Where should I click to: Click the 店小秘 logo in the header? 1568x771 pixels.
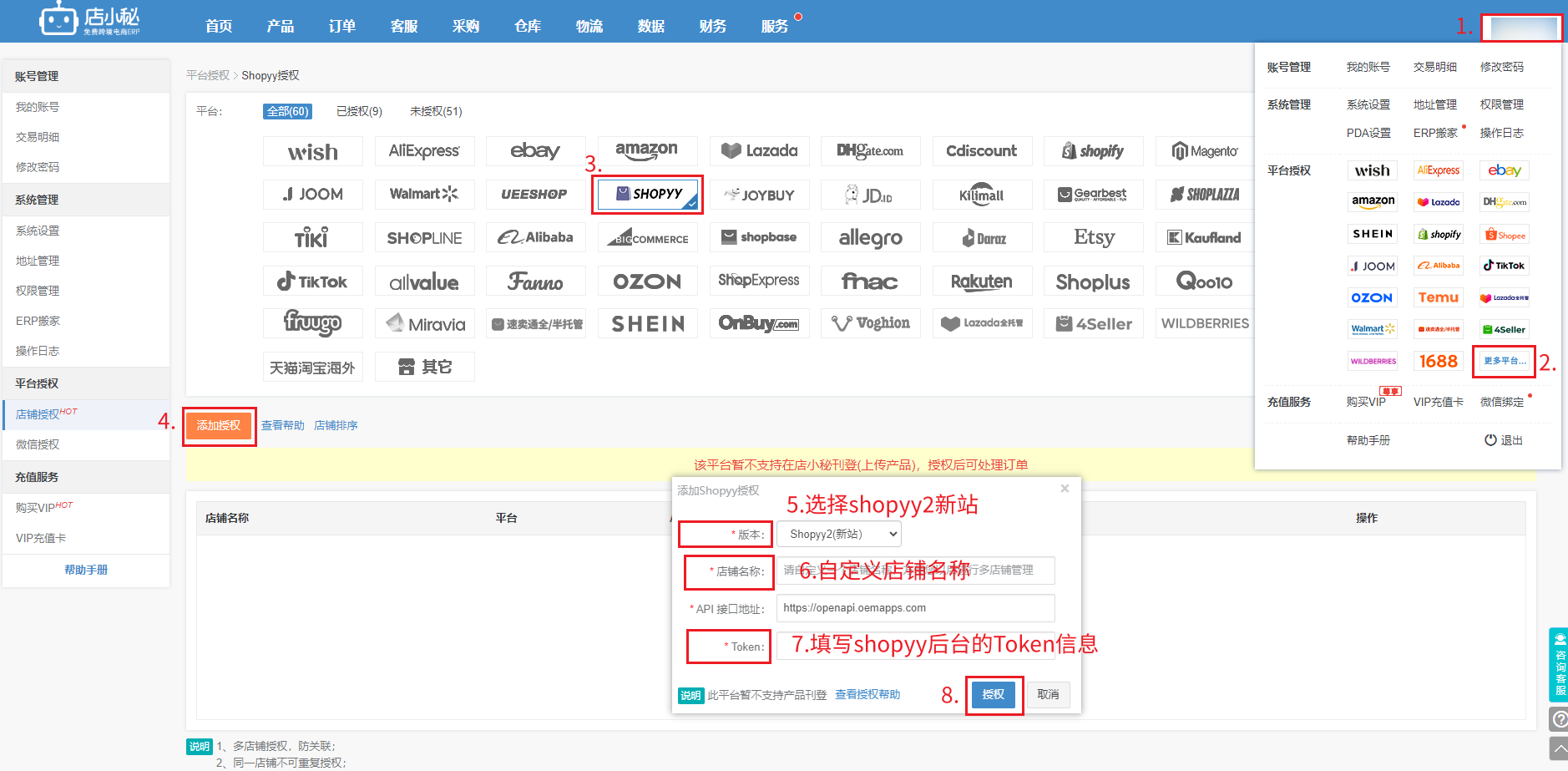point(89,19)
